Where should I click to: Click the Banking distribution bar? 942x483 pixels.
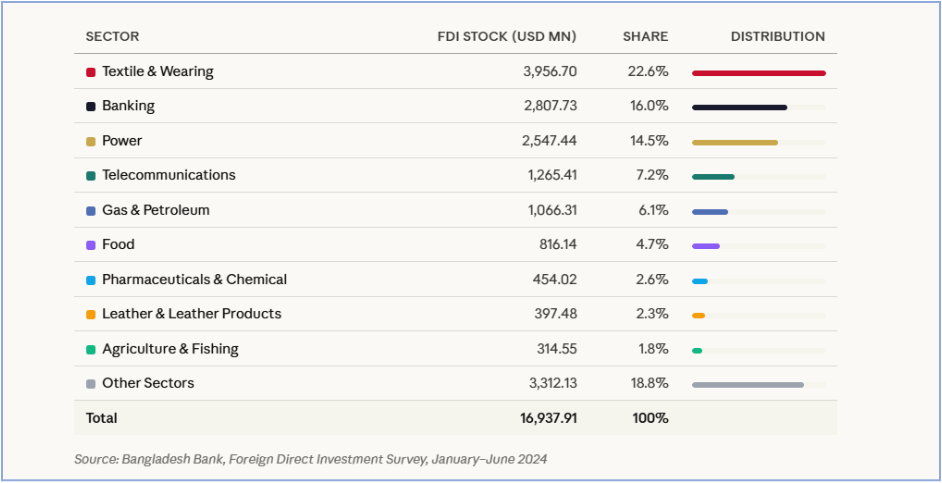click(739, 107)
